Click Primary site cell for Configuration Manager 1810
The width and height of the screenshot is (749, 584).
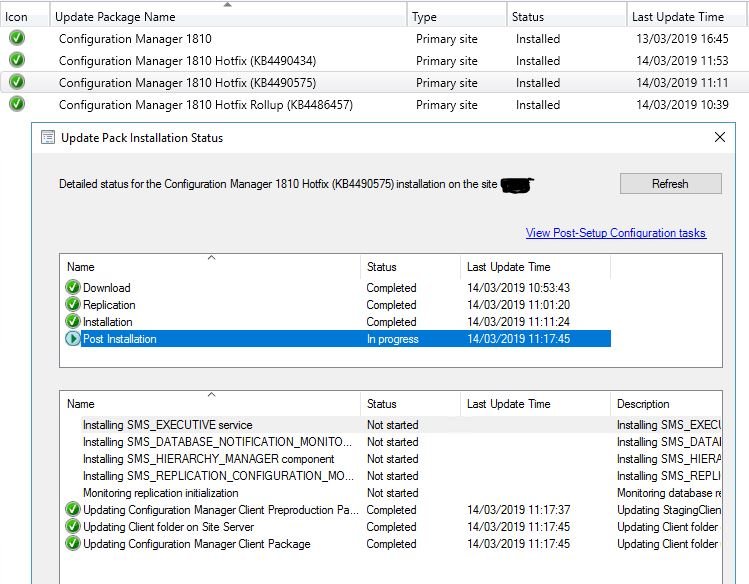(447, 39)
